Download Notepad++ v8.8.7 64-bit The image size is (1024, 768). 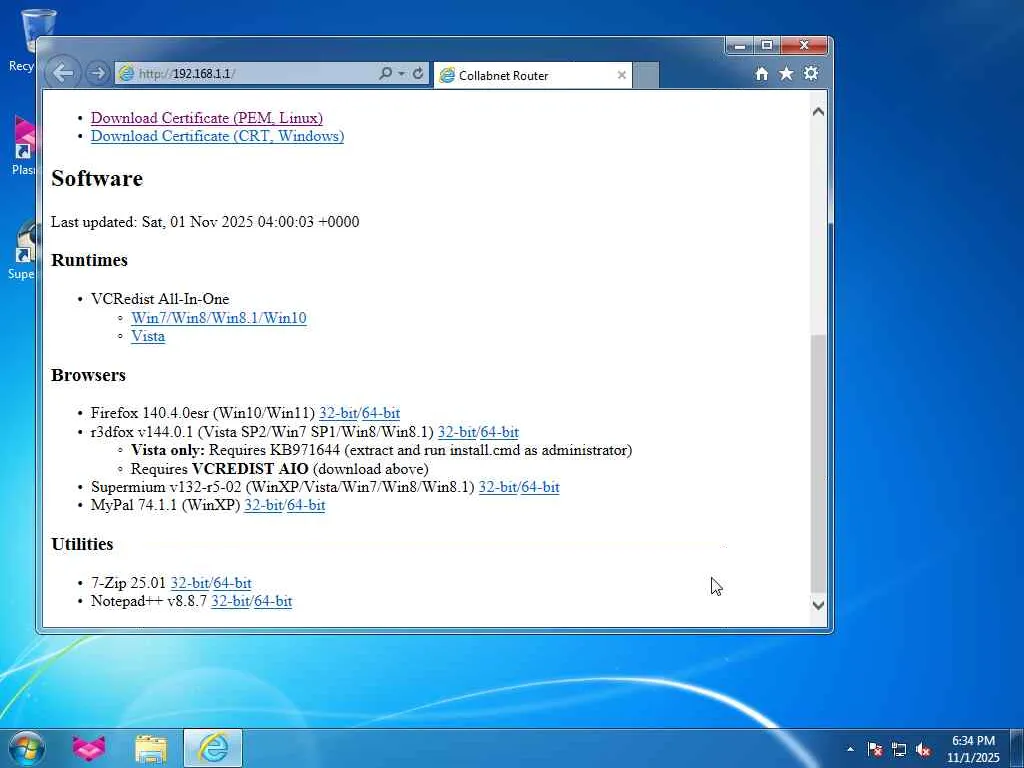273,601
